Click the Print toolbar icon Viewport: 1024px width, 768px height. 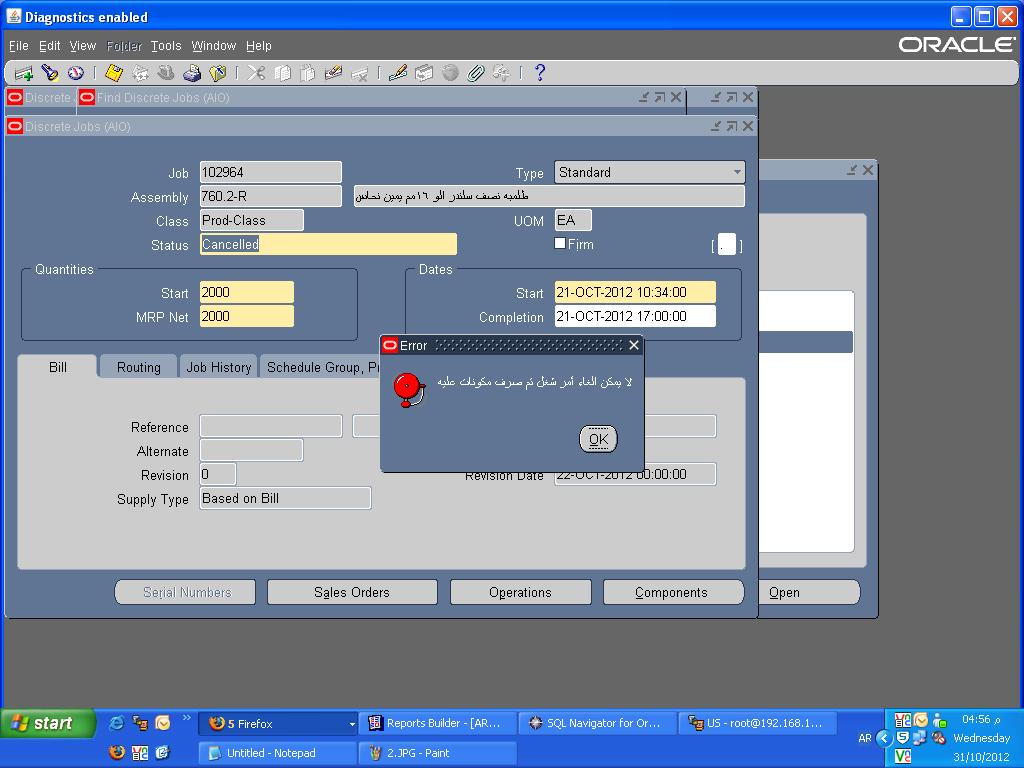coord(192,73)
